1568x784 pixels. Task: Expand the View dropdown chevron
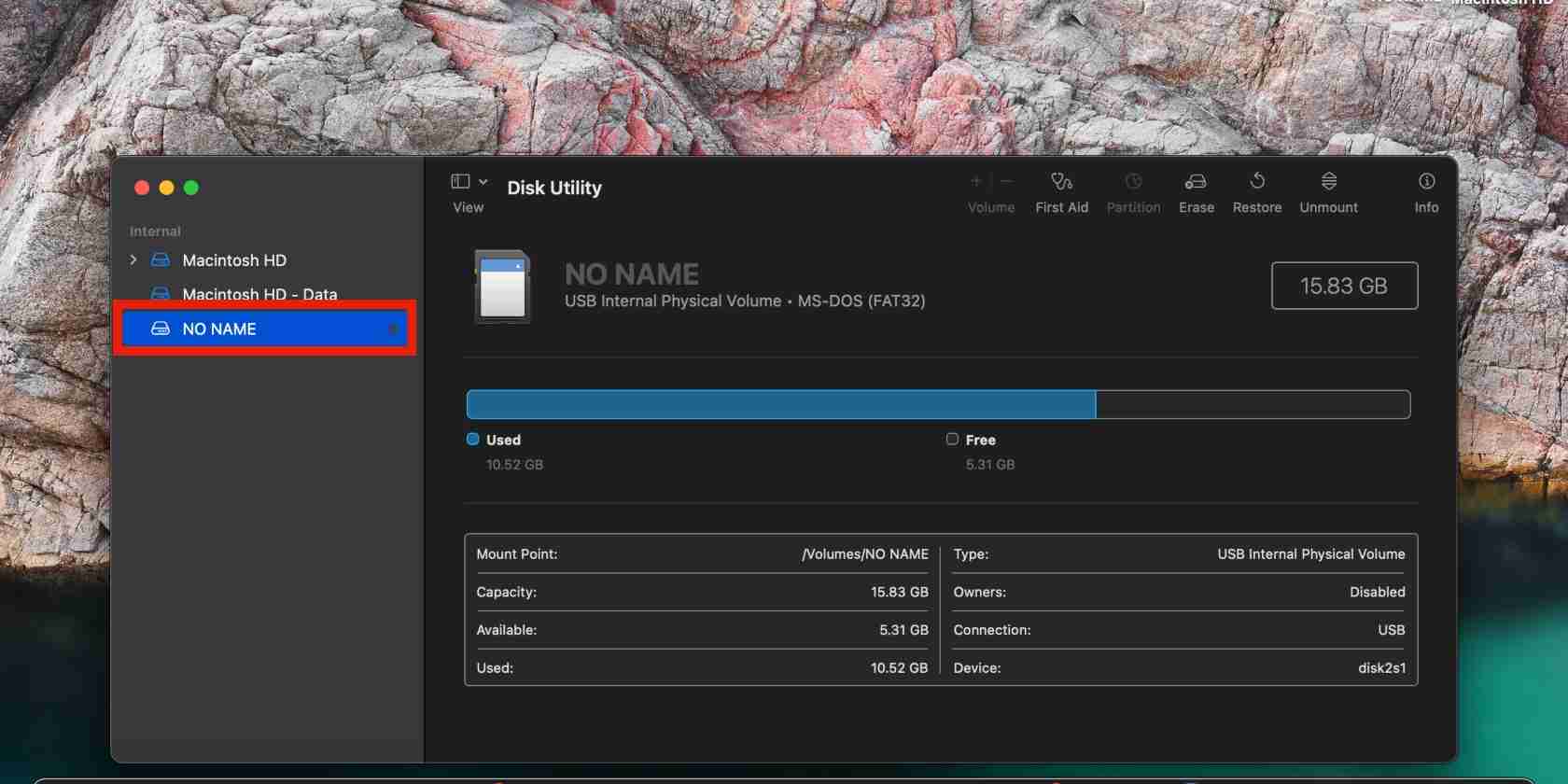click(483, 181)
